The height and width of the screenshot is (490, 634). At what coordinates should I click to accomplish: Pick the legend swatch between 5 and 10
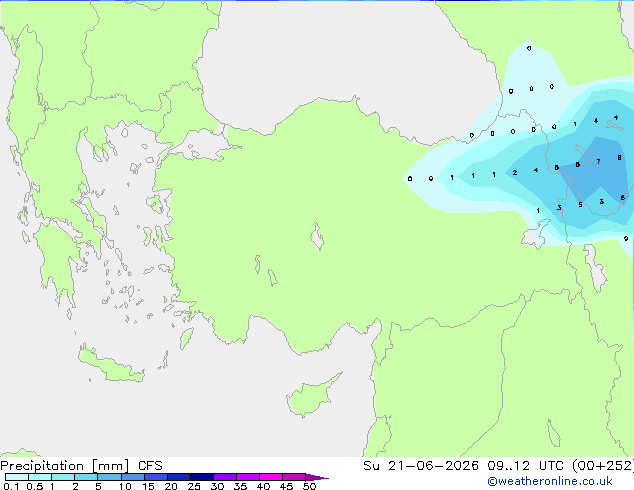click(x=109, y=477)
